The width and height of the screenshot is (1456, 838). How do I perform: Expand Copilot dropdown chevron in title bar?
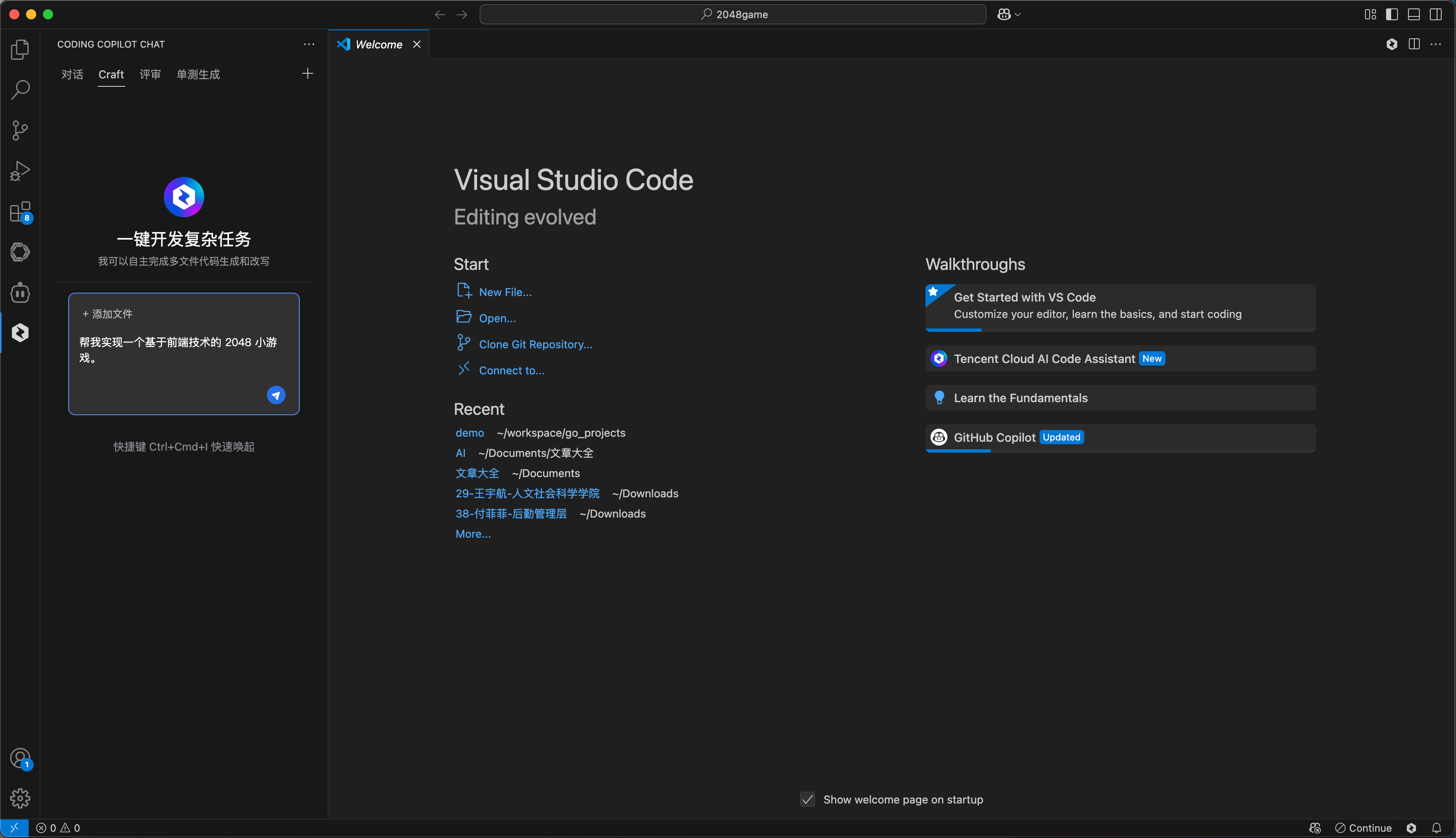click(x=1018, y=14)
